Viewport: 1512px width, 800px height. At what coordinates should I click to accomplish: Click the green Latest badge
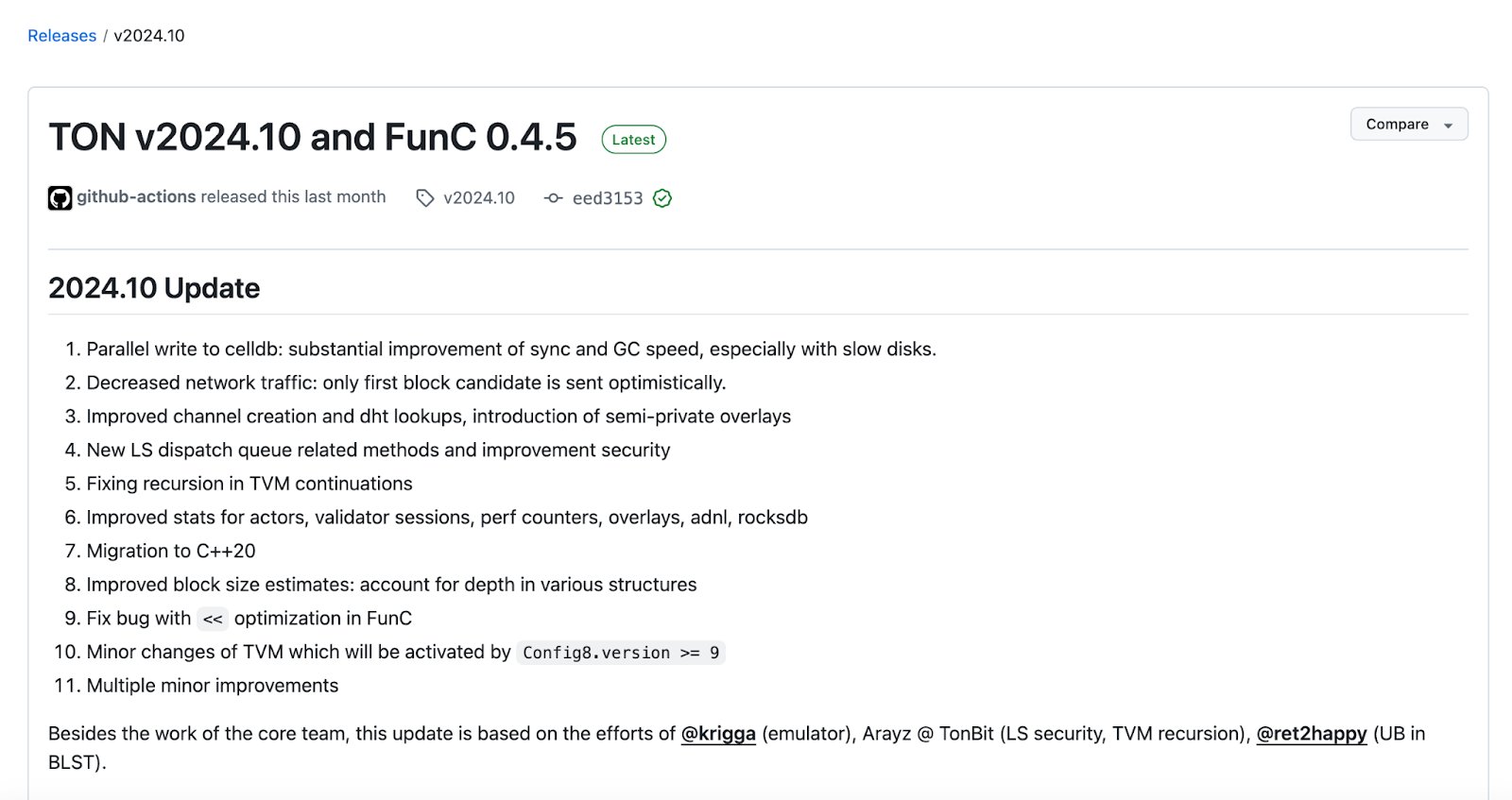(633, 140)
